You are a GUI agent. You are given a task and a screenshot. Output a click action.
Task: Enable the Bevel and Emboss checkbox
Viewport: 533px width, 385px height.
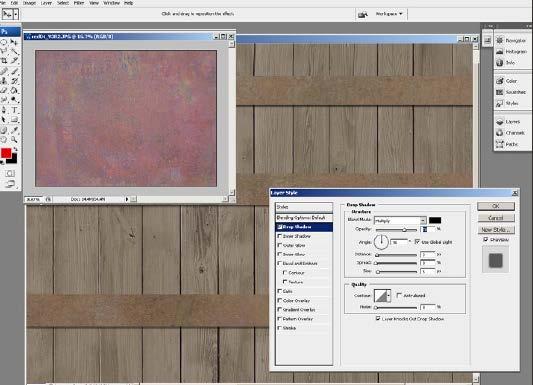pos(279,263)
